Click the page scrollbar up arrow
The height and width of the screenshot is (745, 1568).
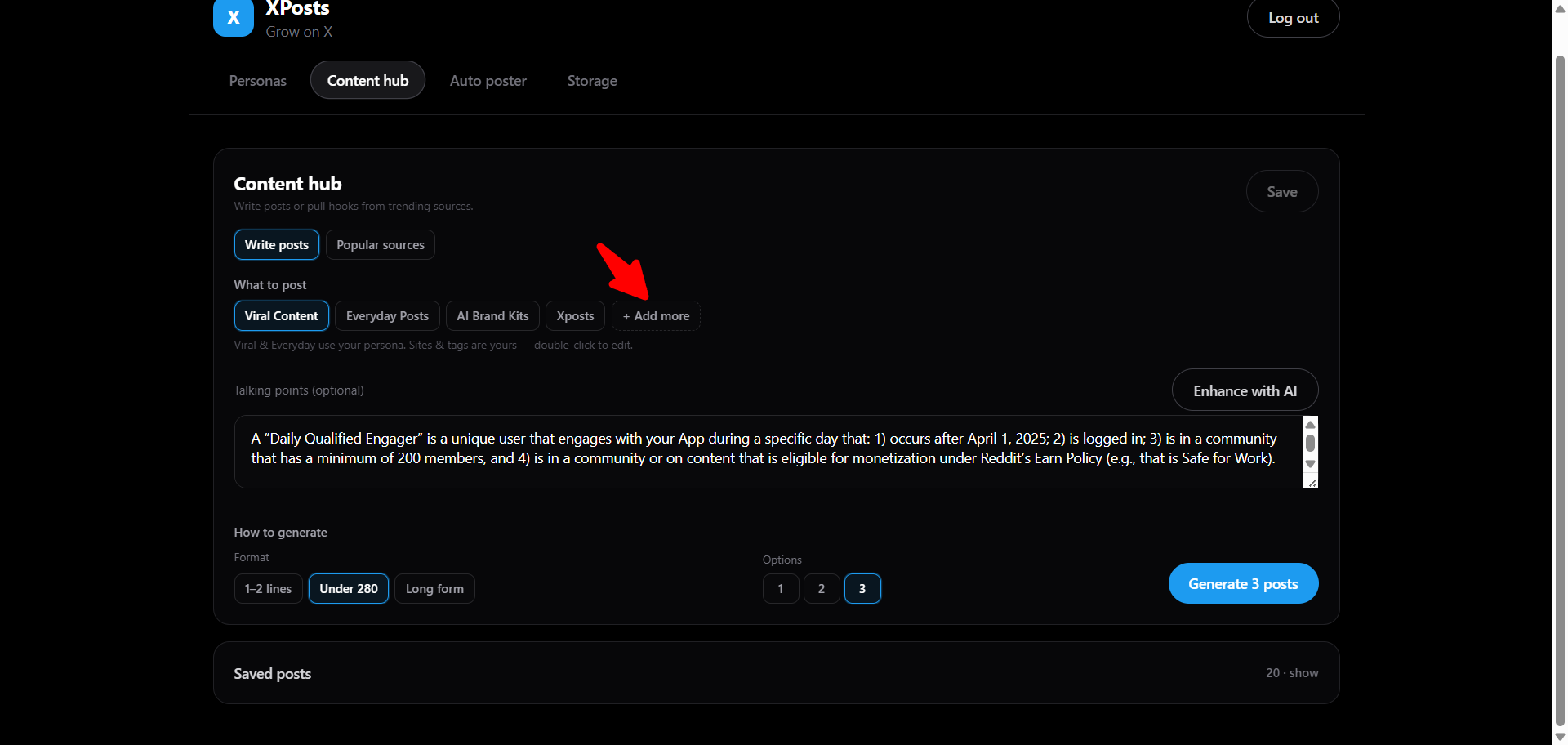coord(1560,7)
